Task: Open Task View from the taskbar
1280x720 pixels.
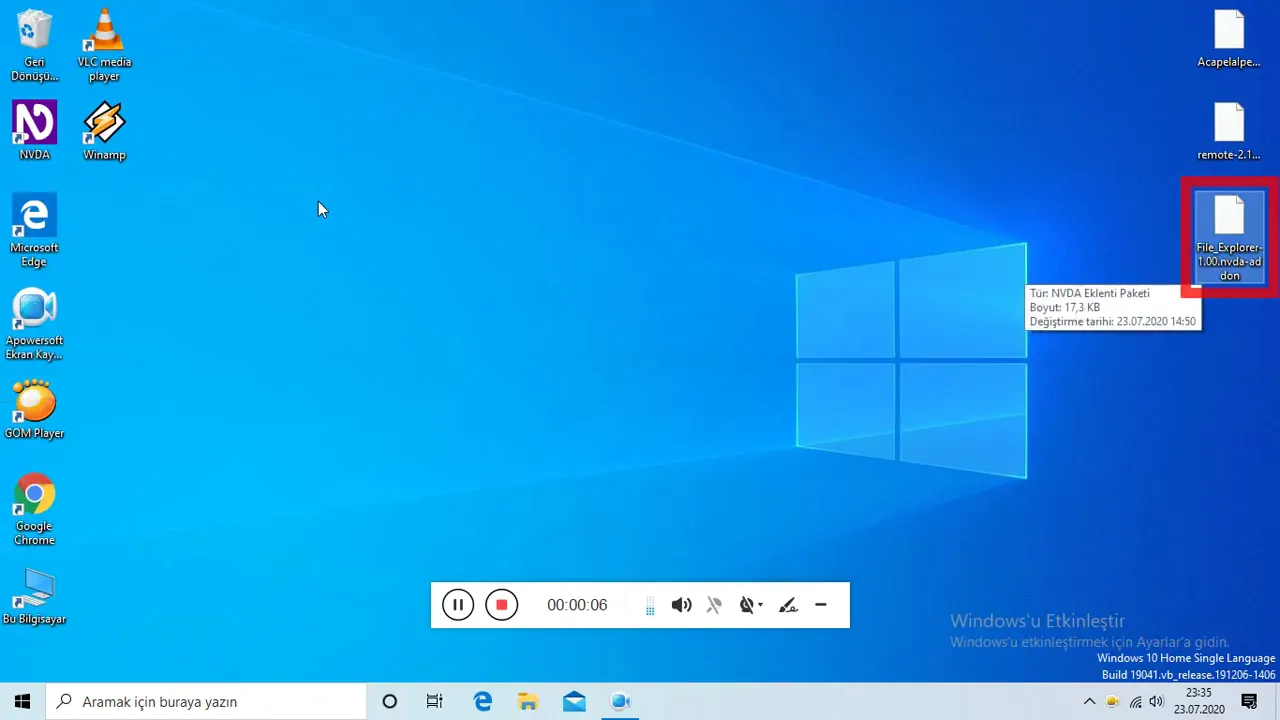Action: click(x=435, y=701)
